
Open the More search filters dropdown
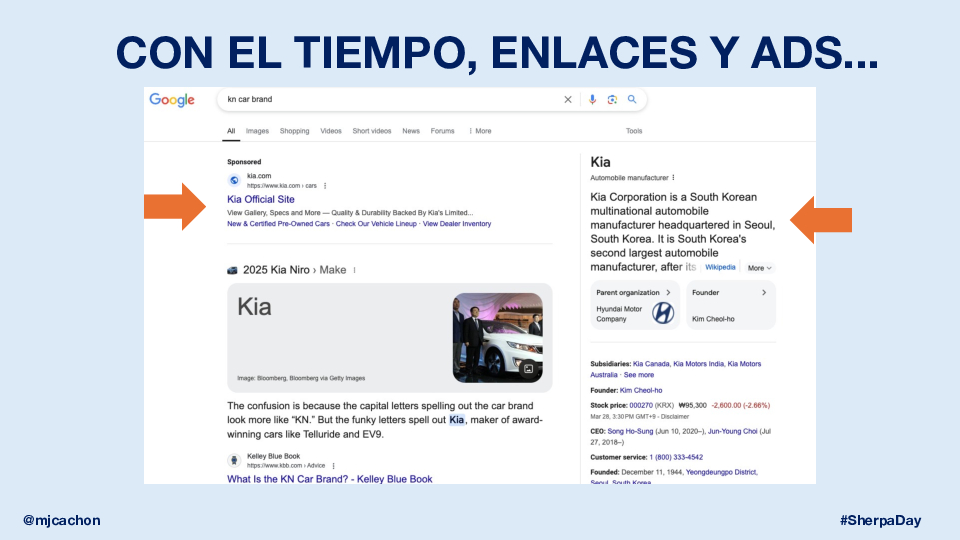(481, 131)
